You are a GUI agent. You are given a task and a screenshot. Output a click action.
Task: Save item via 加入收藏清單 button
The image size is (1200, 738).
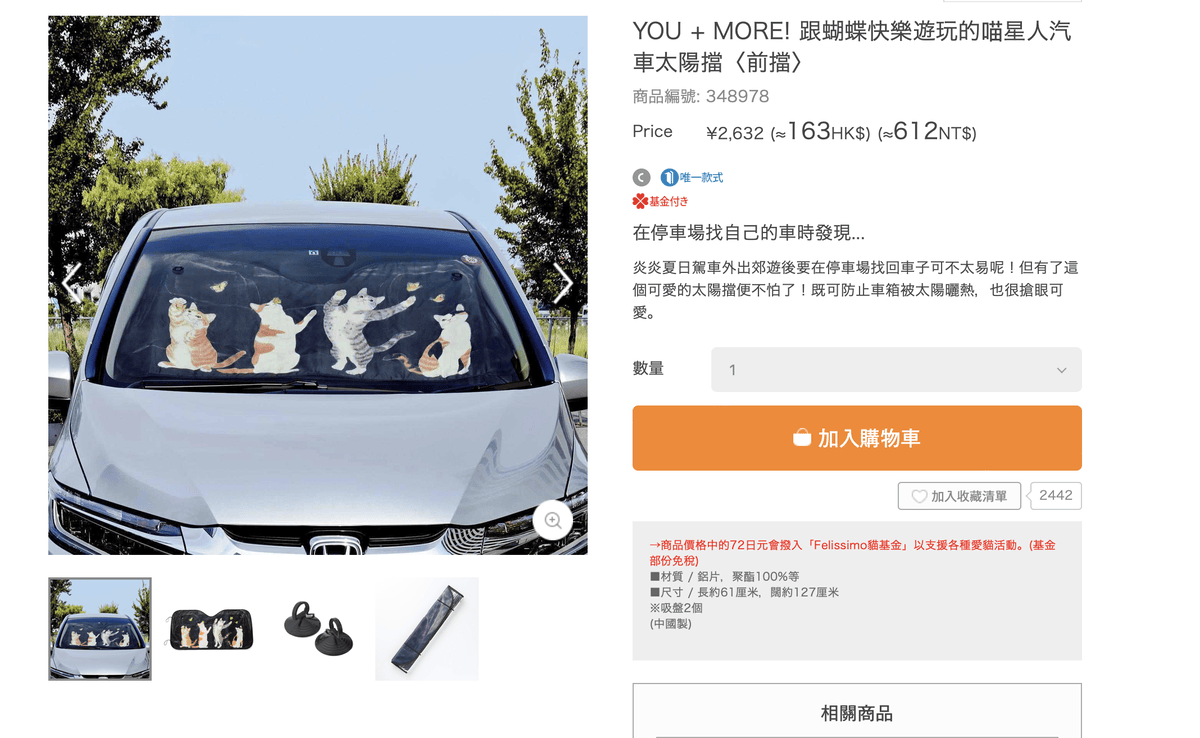[x=959, y=496]
